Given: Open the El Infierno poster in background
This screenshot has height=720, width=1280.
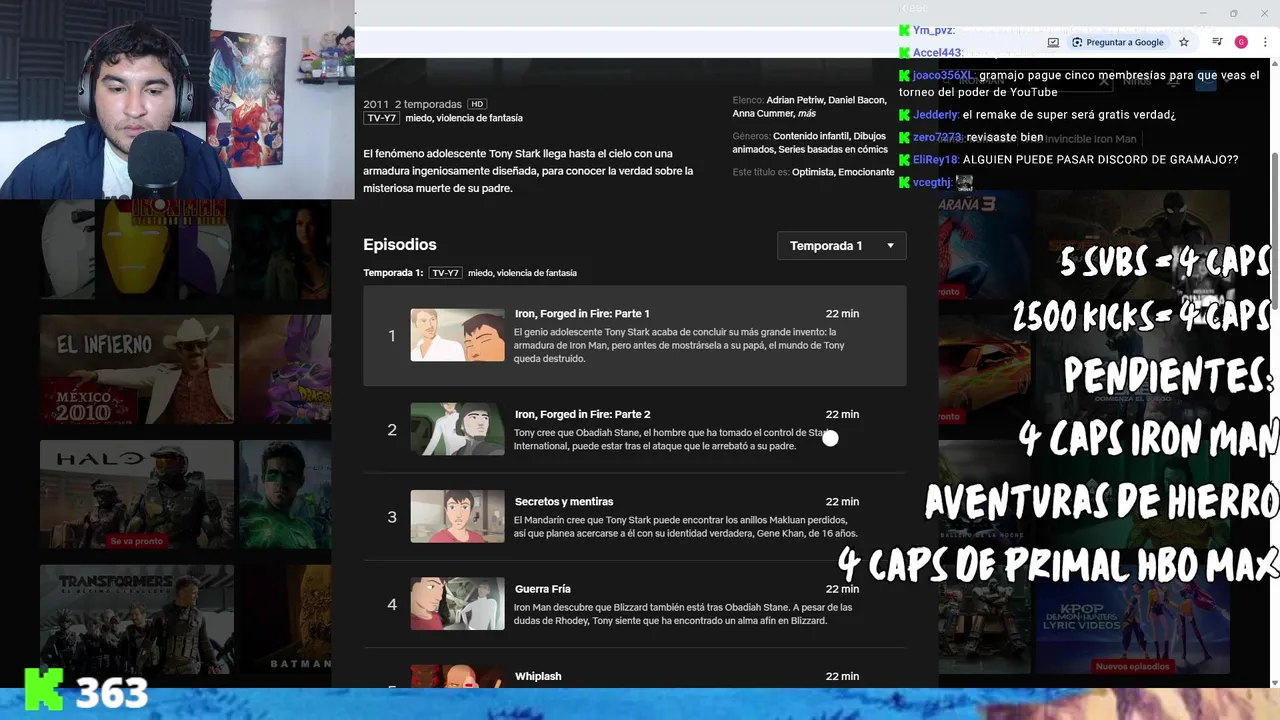Looking at the screenshot, I should [x=137, y=369].
